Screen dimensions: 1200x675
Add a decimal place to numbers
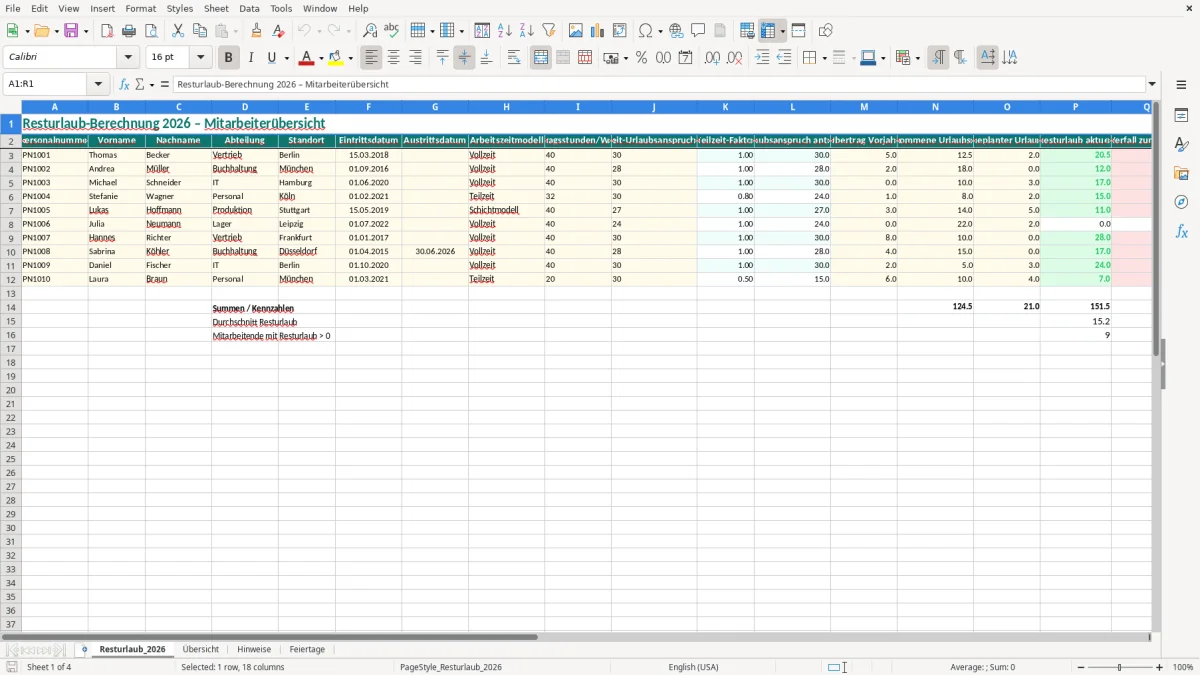(x=713, y=58)
